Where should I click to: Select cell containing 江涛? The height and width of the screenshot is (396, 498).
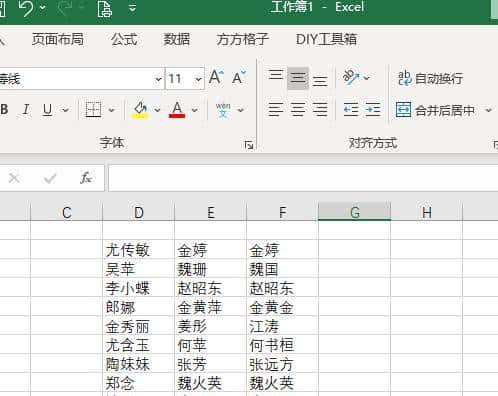[x=283, y=325]
